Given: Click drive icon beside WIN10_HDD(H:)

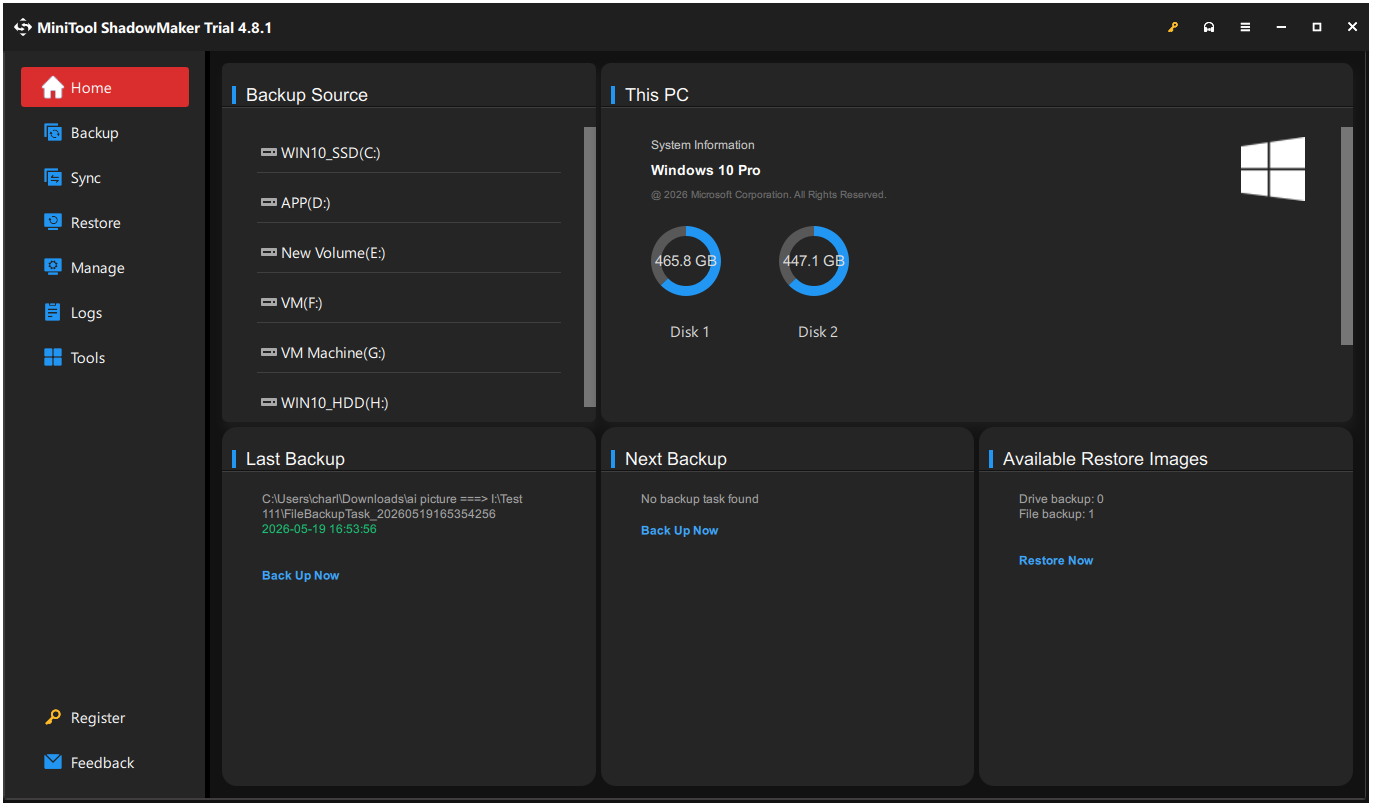Looking at the screenshot, I should pos(269,403).
